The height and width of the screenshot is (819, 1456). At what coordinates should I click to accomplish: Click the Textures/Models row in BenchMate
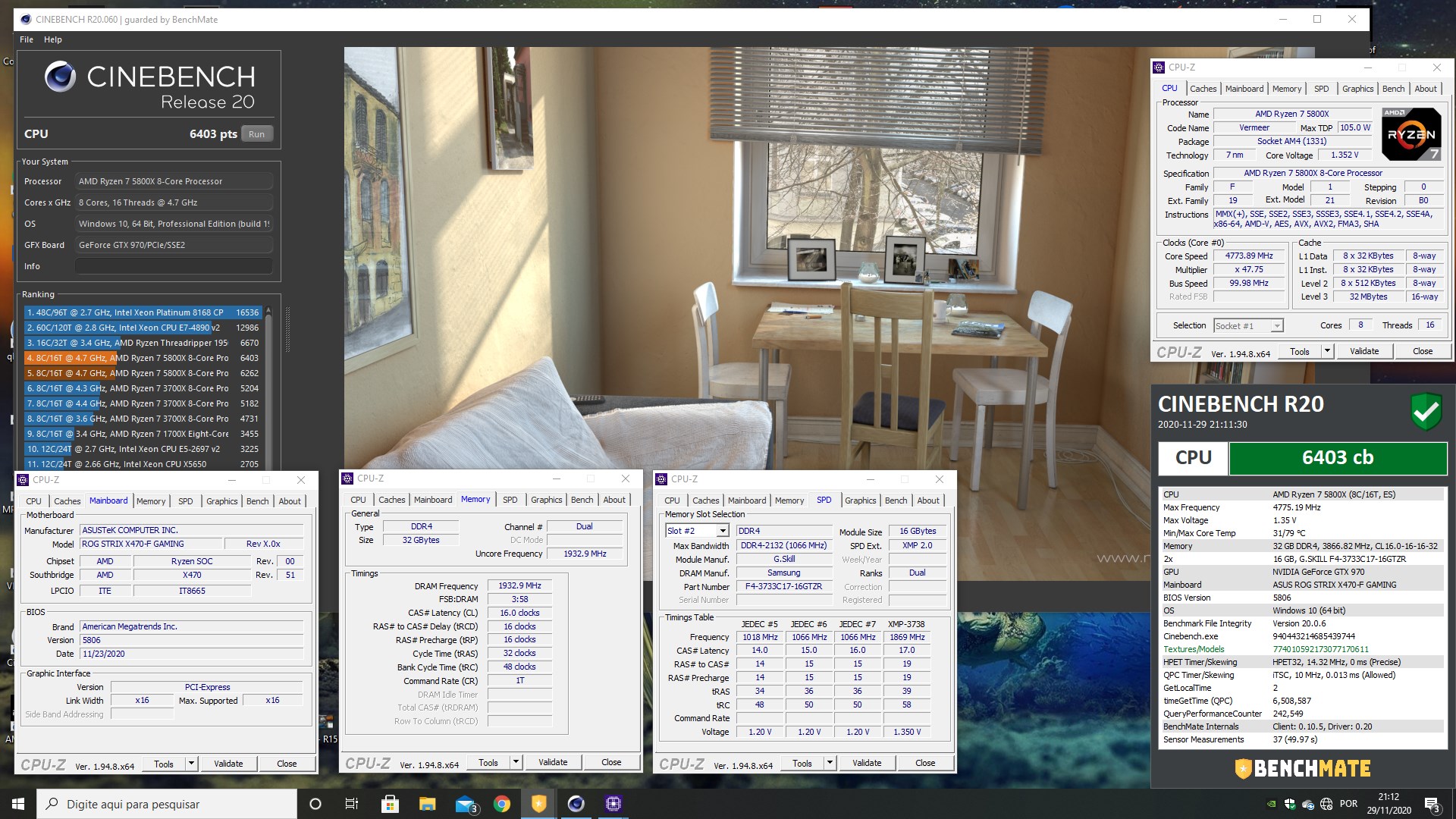point(1301,649)
